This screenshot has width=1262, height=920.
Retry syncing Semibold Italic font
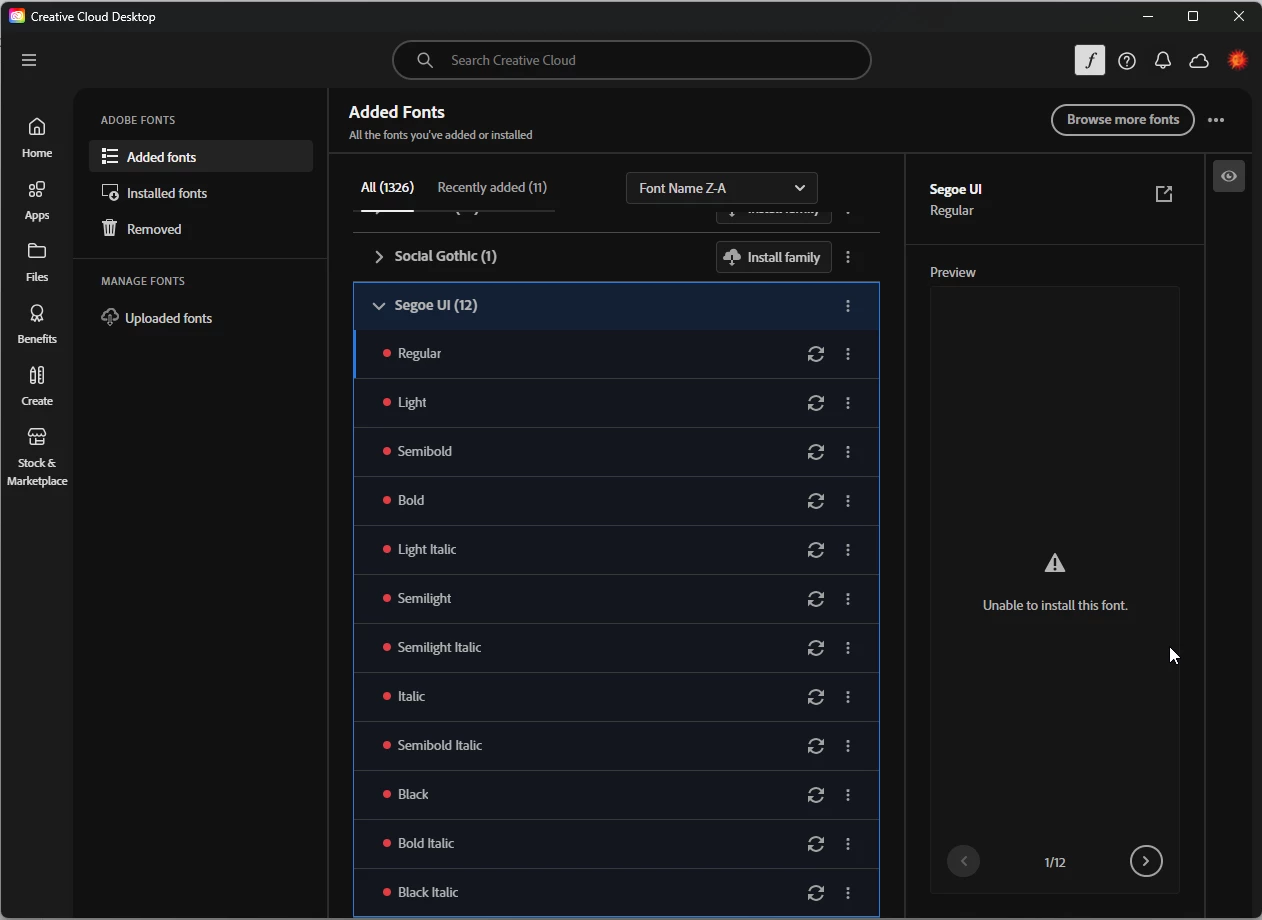click(816, 746)
